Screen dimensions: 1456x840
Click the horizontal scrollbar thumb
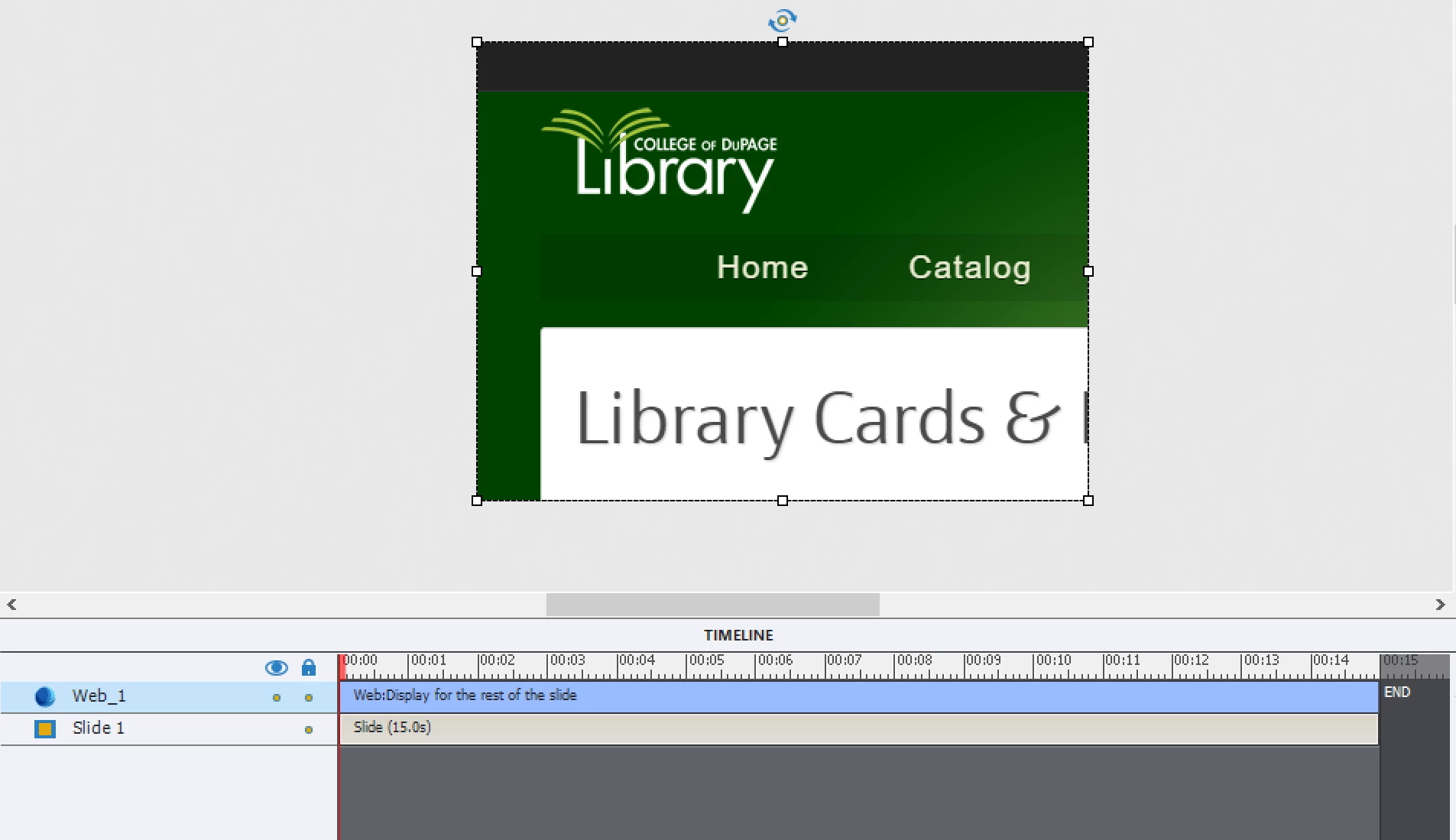coord(712,605)
